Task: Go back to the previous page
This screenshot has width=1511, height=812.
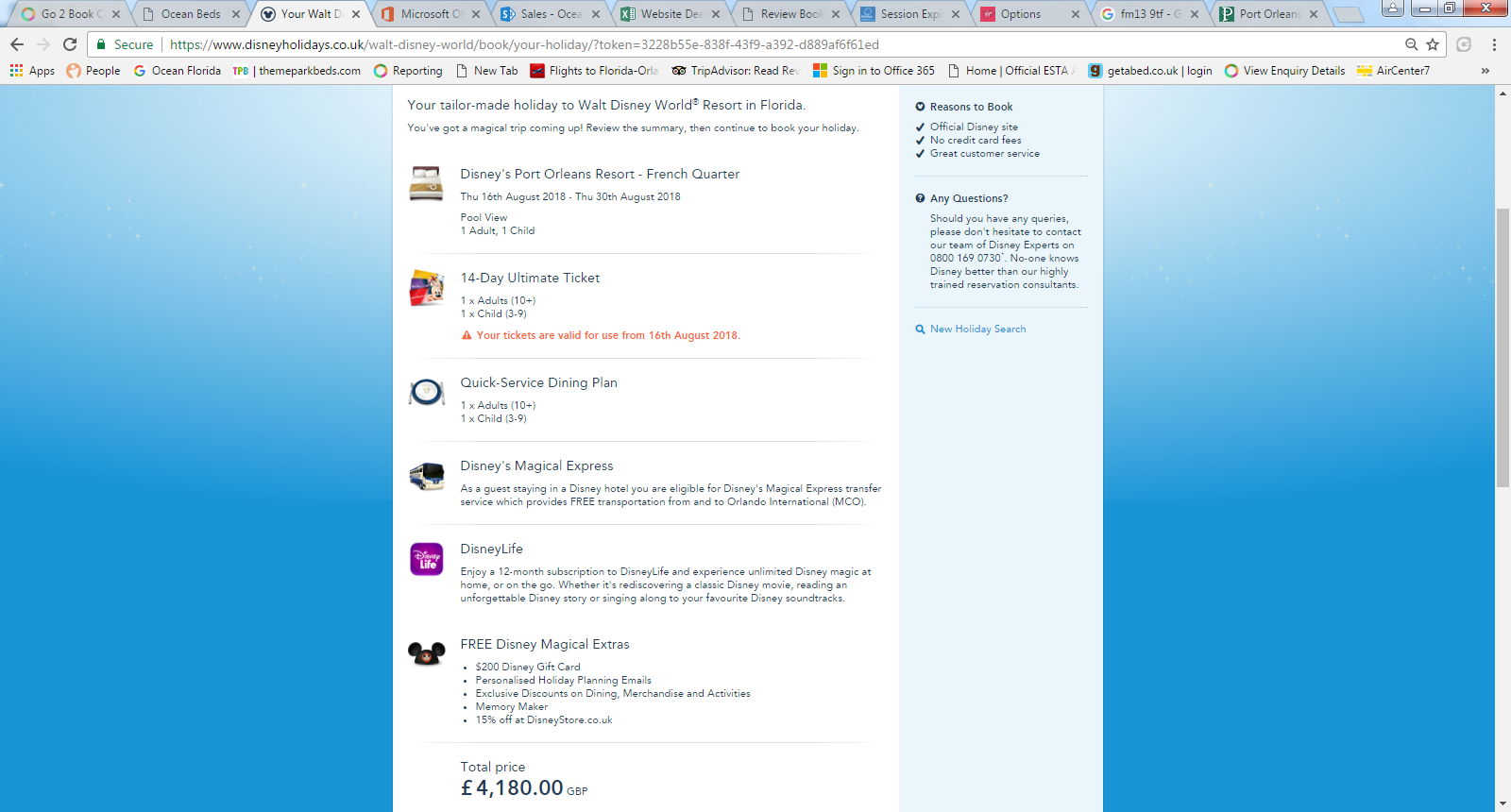Action: 17,44
